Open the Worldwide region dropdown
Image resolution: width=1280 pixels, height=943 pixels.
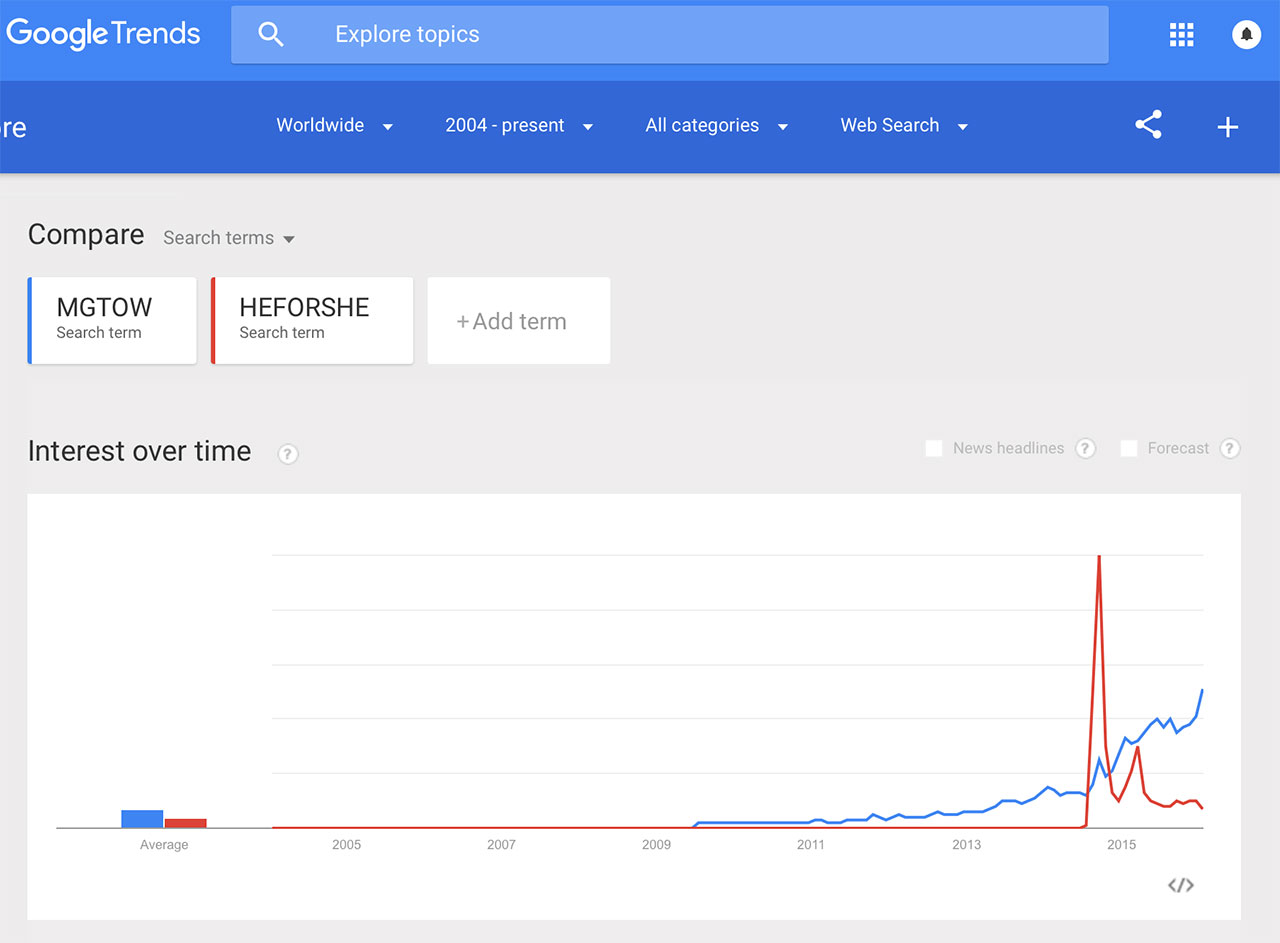pos(334,126)
